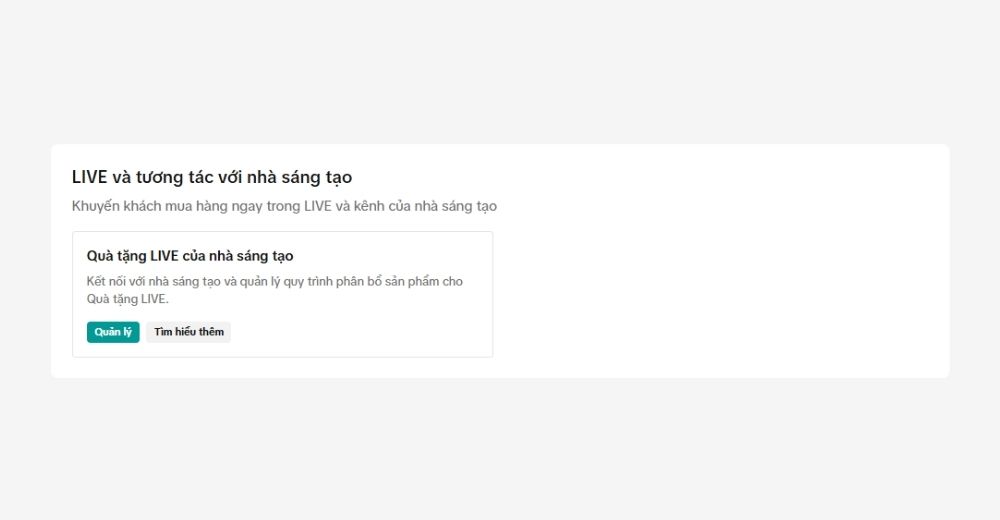Select the Quà tặng LIVE của nhà sáng tạo title
The image size is (1000, 520).
(x=190, y=256)
